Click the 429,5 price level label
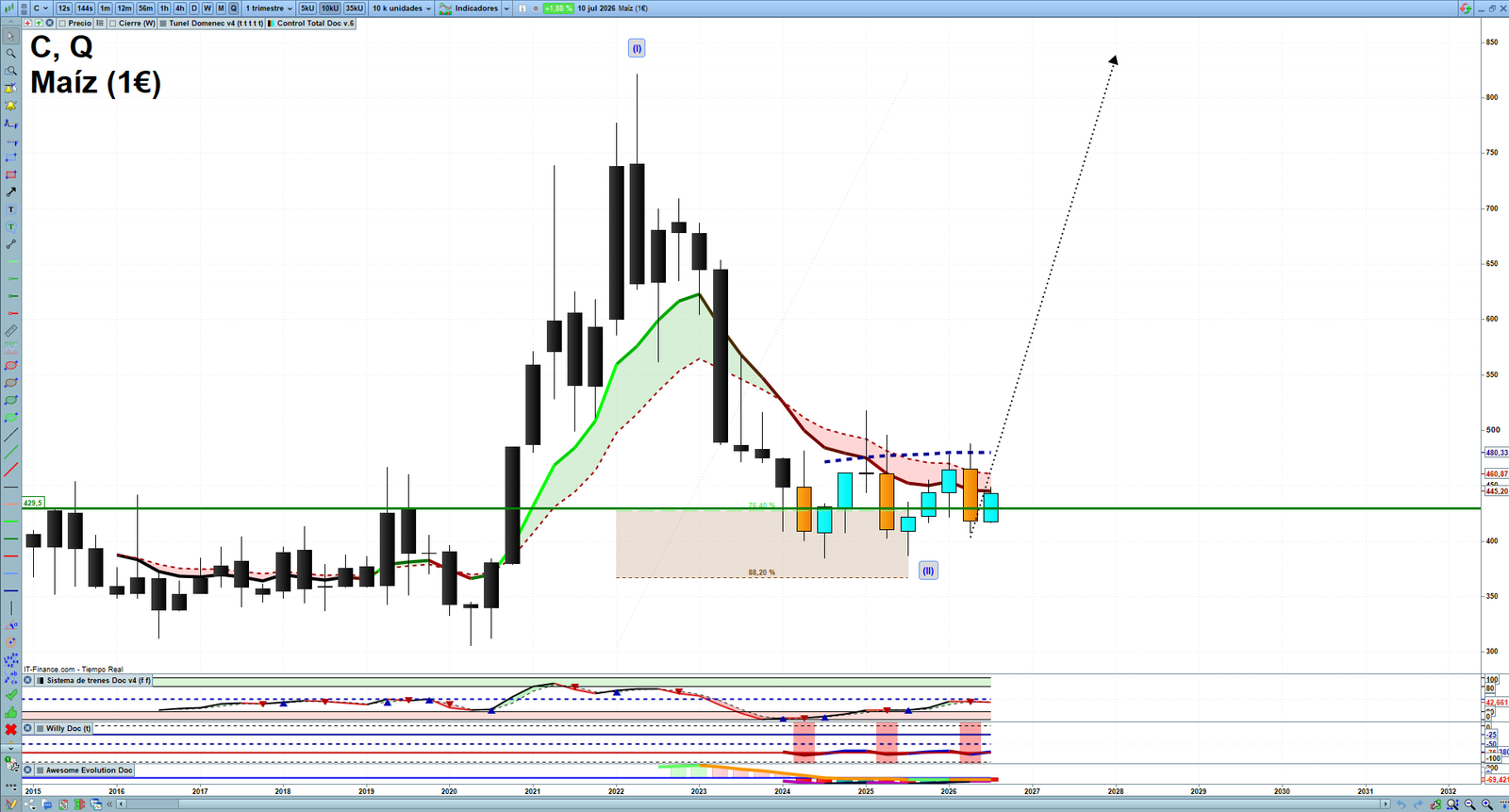This screenshot has width=1509, height=812. 33,503
